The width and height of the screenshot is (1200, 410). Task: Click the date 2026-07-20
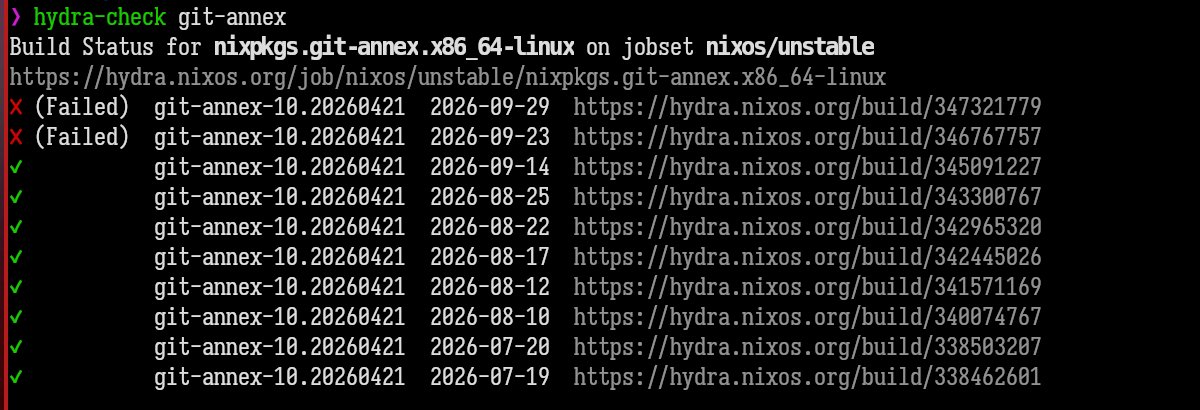pyautogui.click(x=490, y=347)
